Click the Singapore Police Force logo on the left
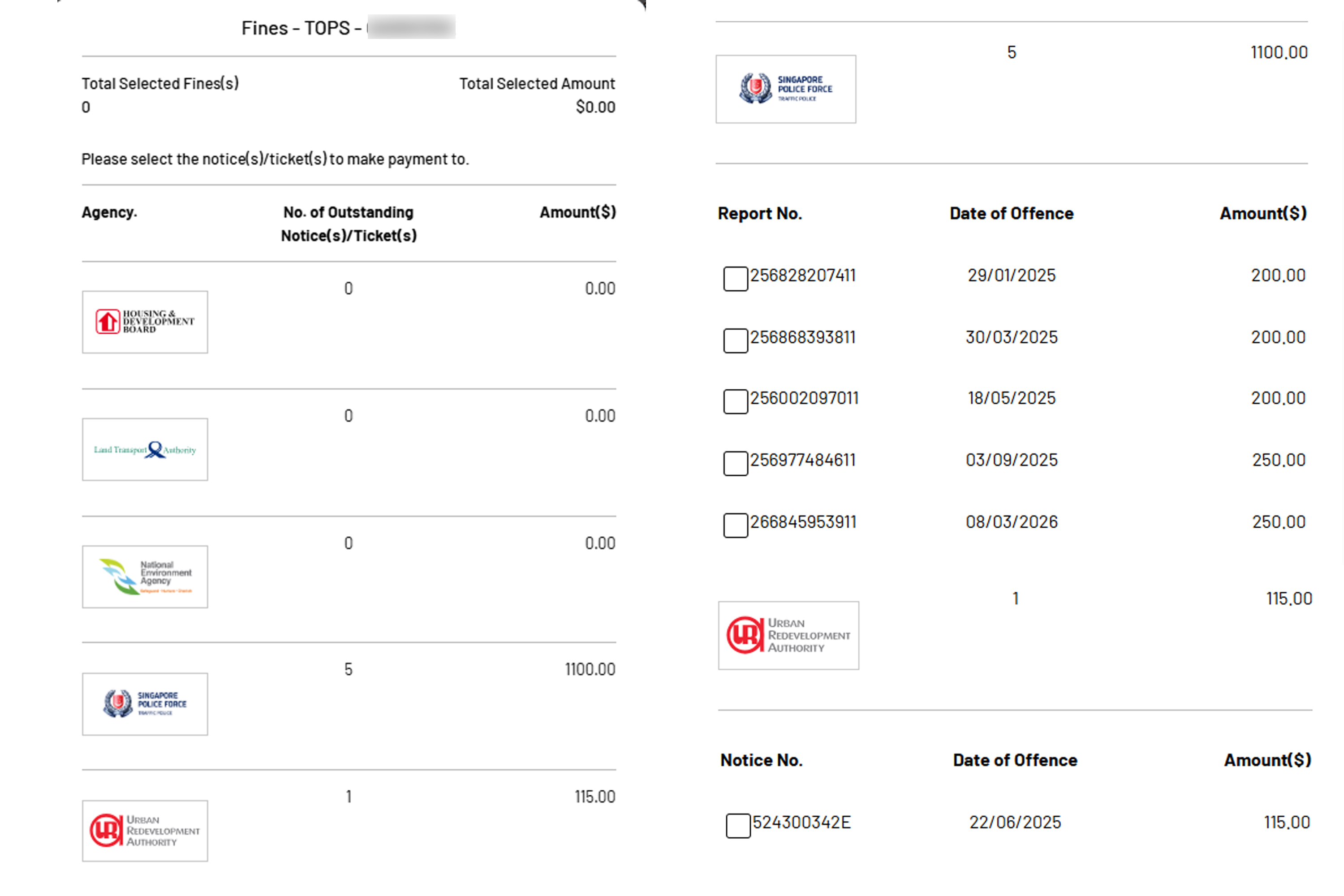This screenshot has width=1344, height=896. click(144, 705)
